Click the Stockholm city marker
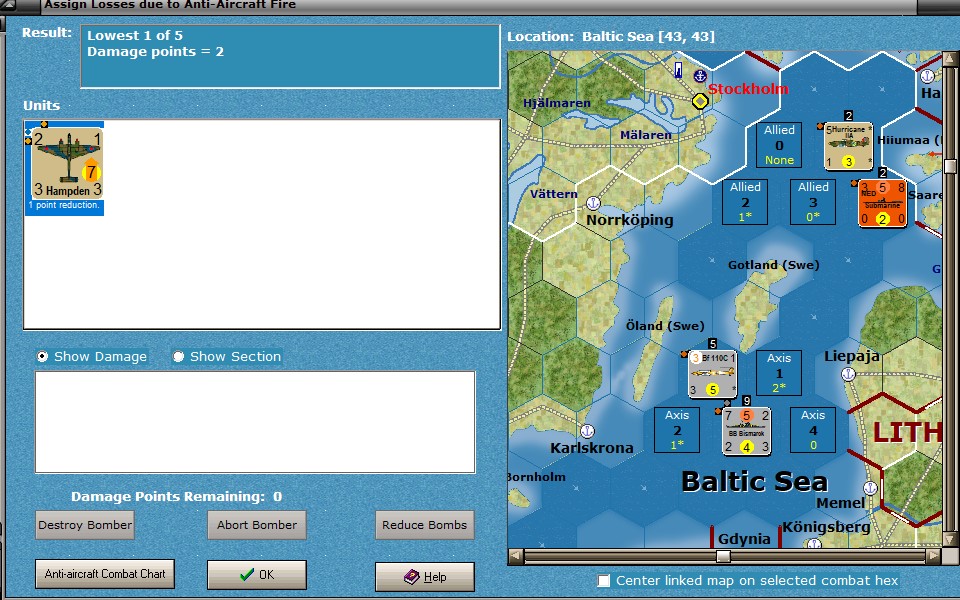The image size is (960, 600). [700, 101]
